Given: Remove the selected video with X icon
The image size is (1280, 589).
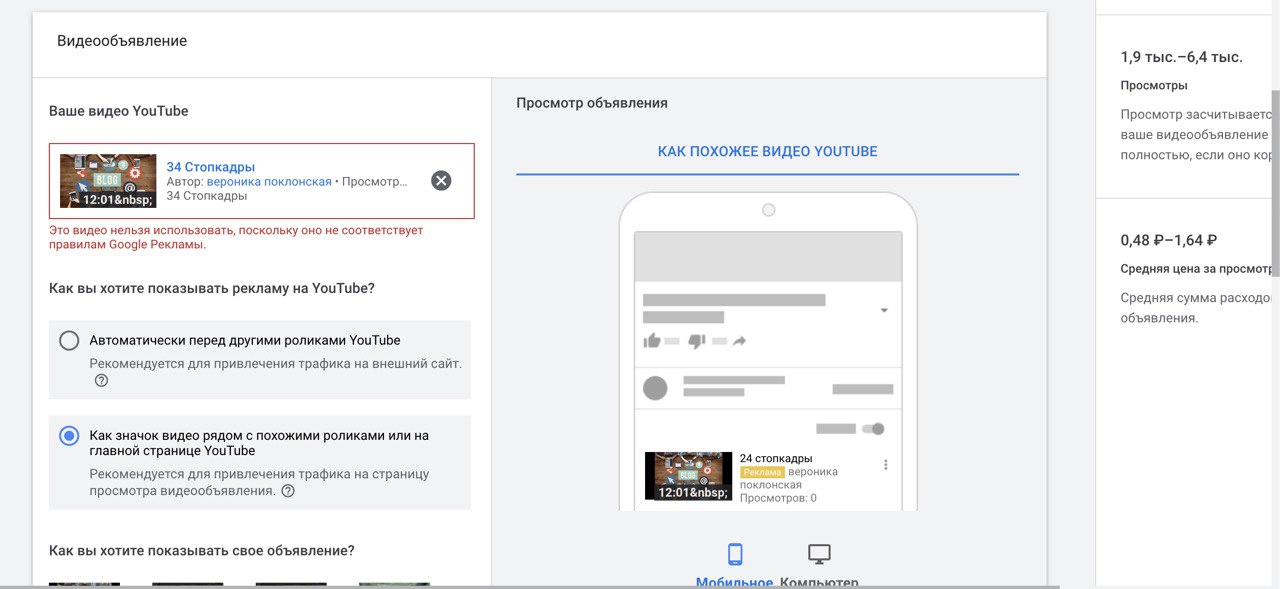Looking at the screenshot, I should click(441, 181).
